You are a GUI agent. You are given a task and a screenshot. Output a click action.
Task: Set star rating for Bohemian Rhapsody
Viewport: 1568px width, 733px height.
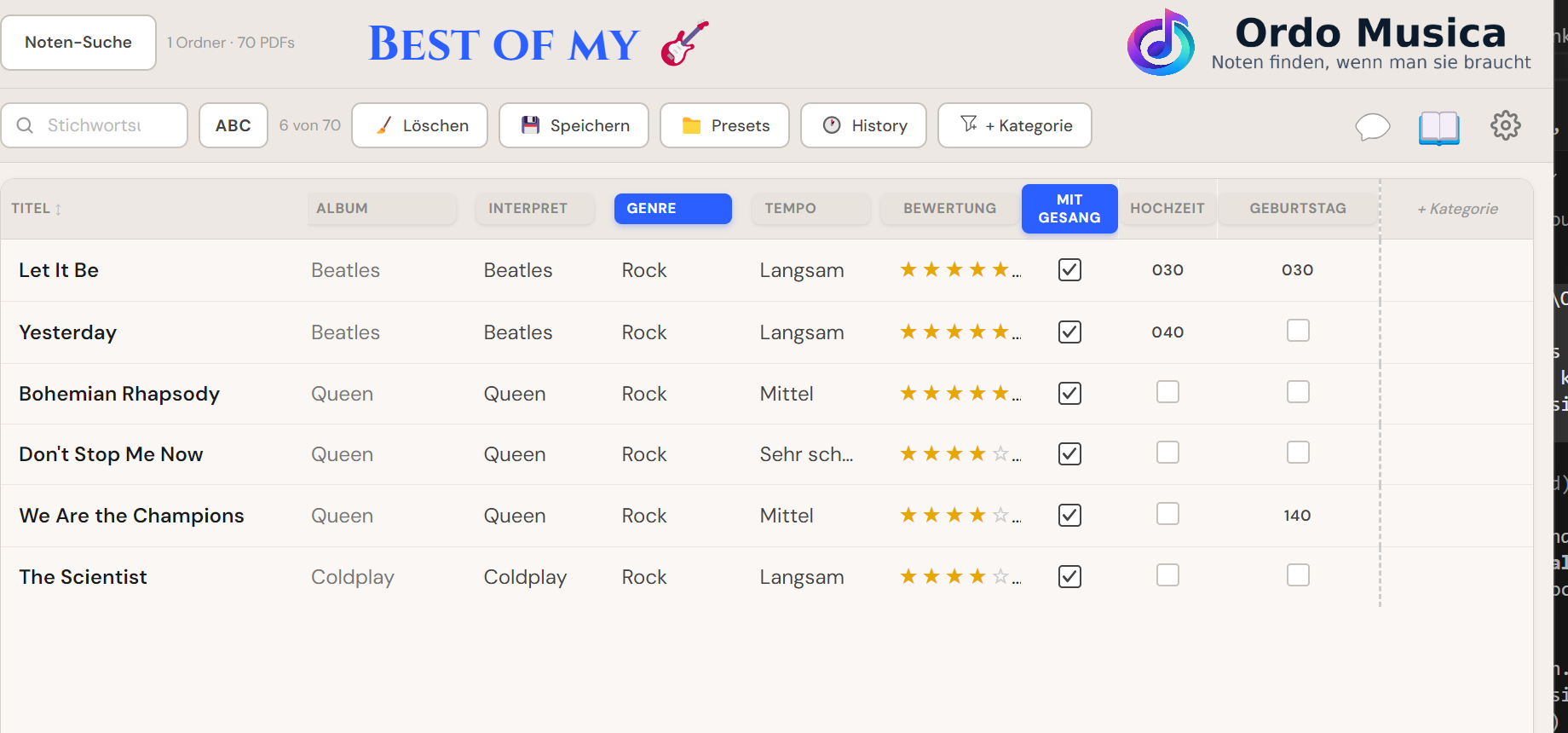tap(955, 394)
